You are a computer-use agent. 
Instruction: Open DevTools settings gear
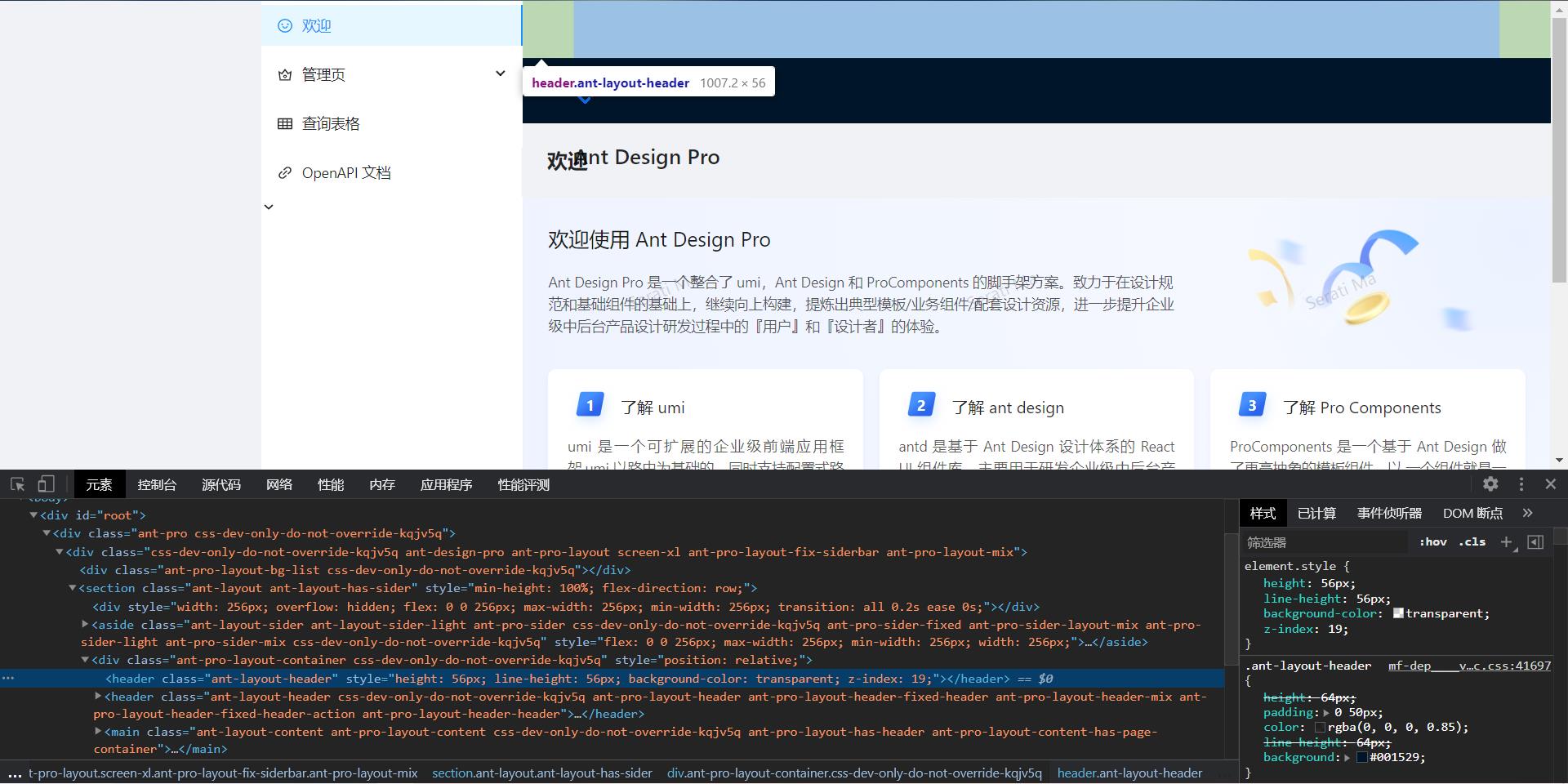point(1491,483)
